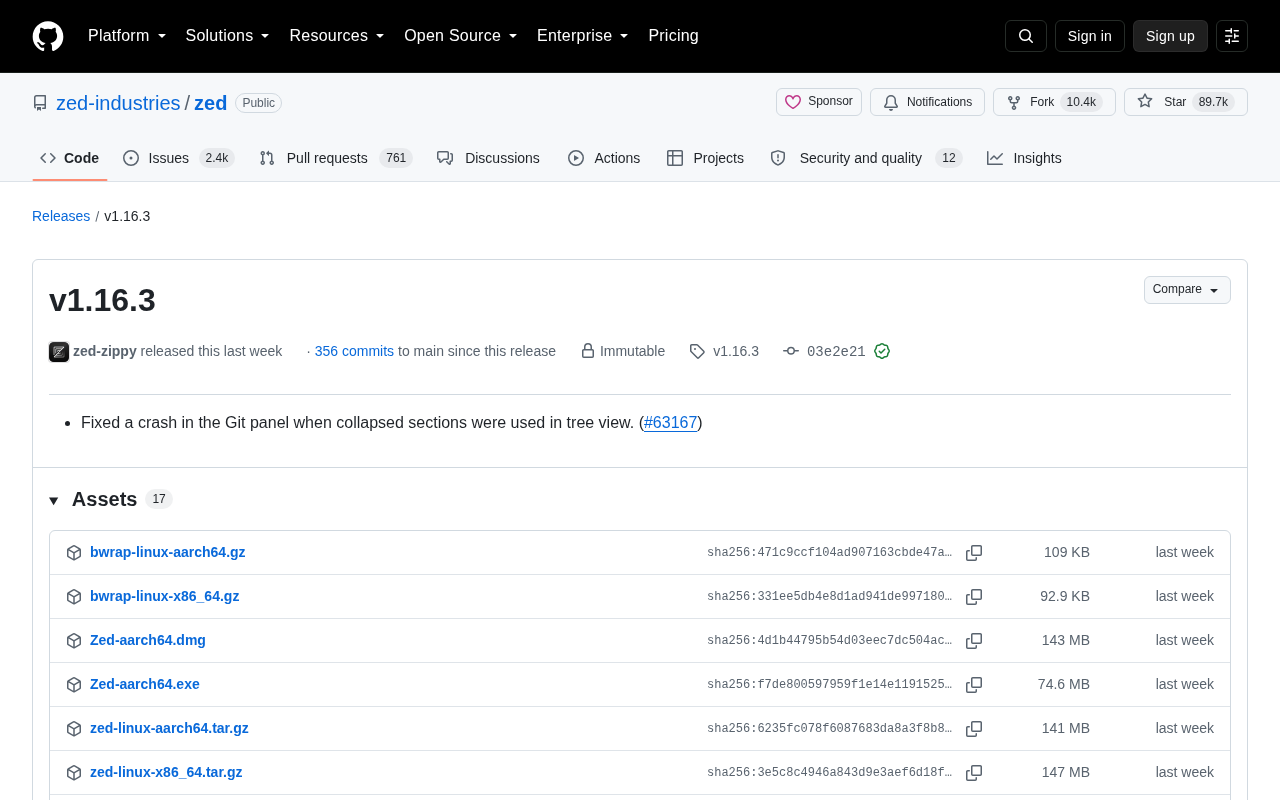
Task: Click the Sign up button
Action: coord(1170,36)
